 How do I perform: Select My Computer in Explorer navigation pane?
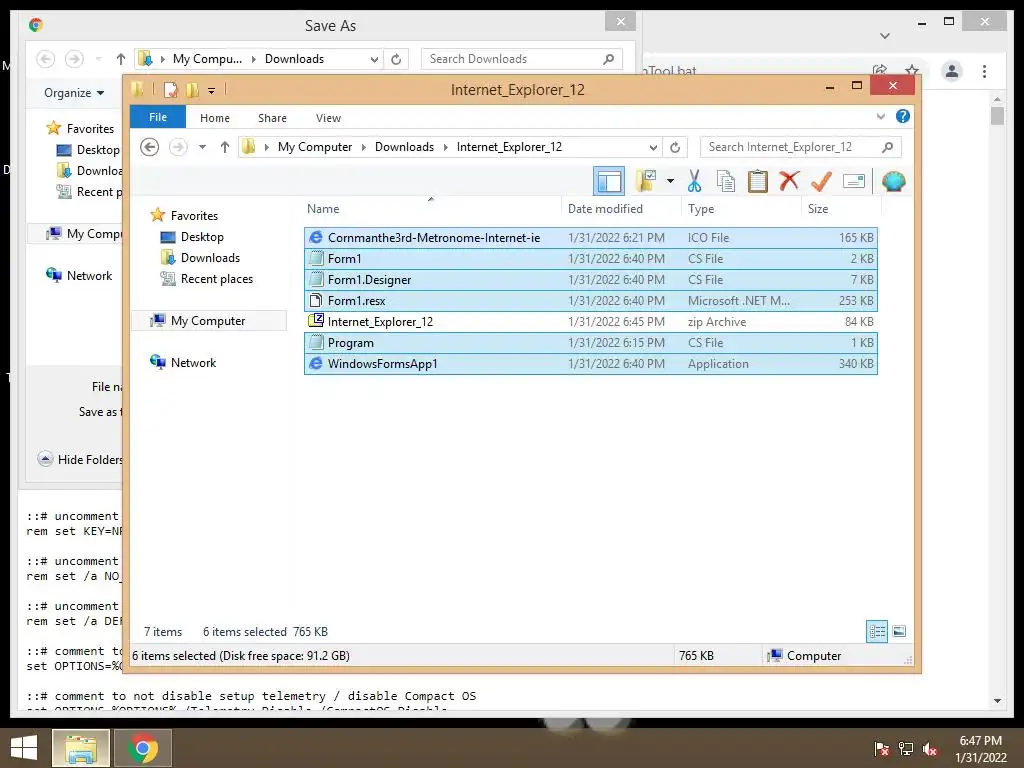click(209, 321)
